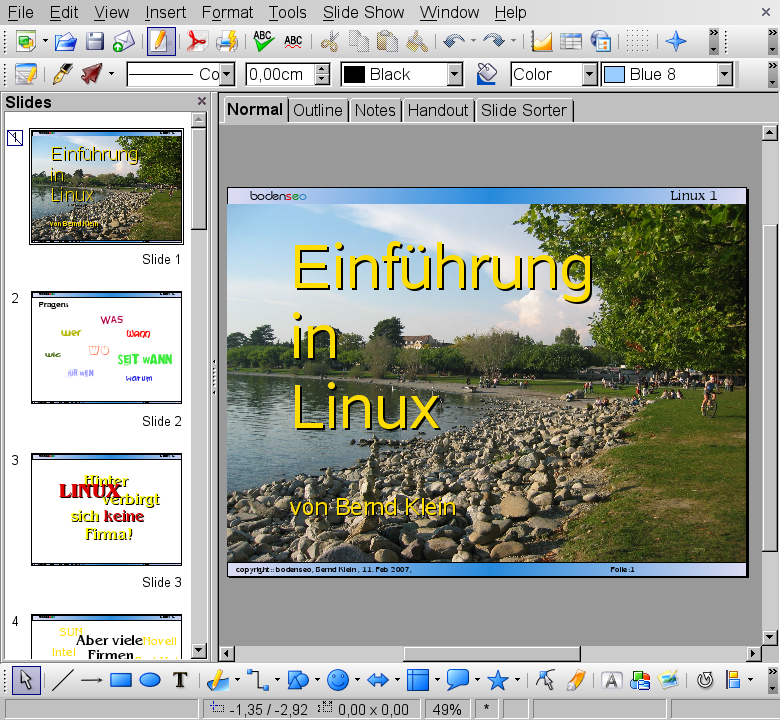Undo the last action
This screenshot has width=780, height=720.
454,41
